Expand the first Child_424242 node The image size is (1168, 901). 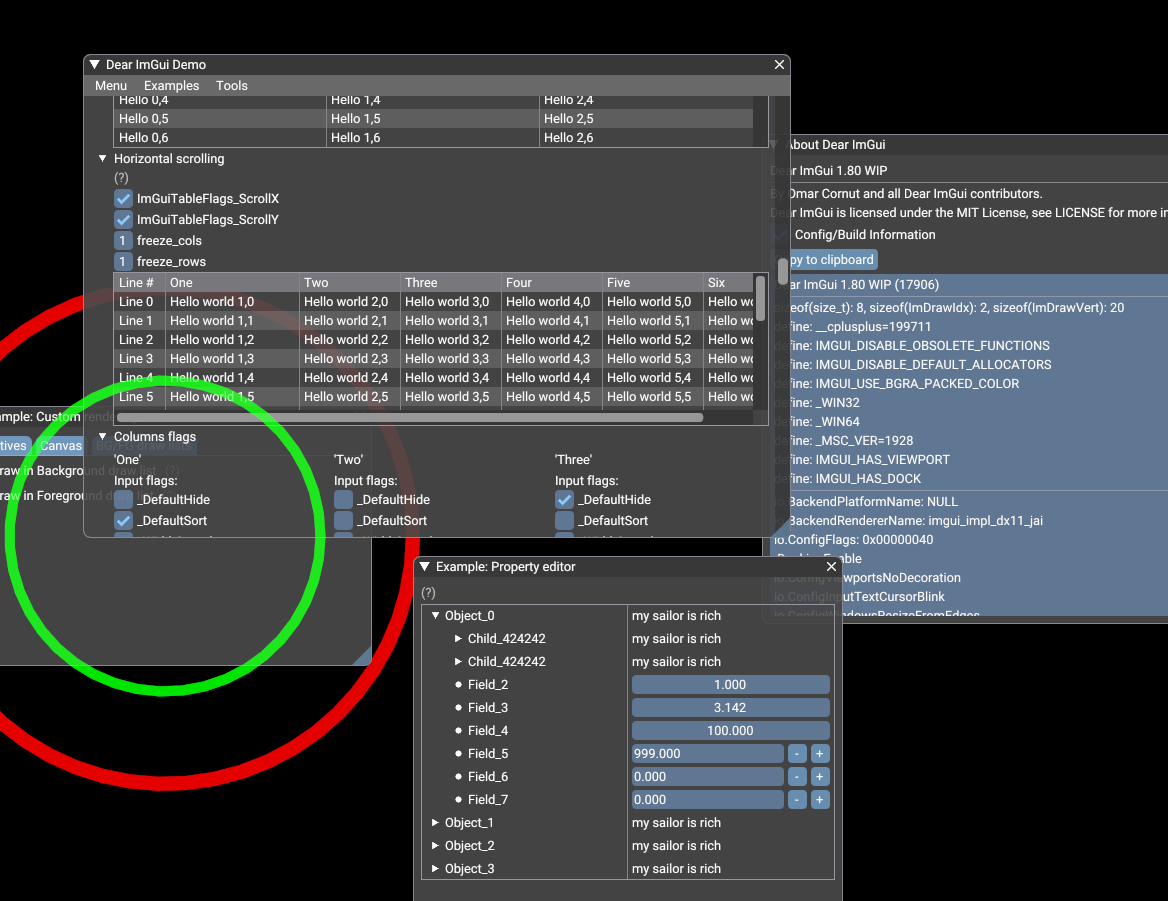click(459, 639)
